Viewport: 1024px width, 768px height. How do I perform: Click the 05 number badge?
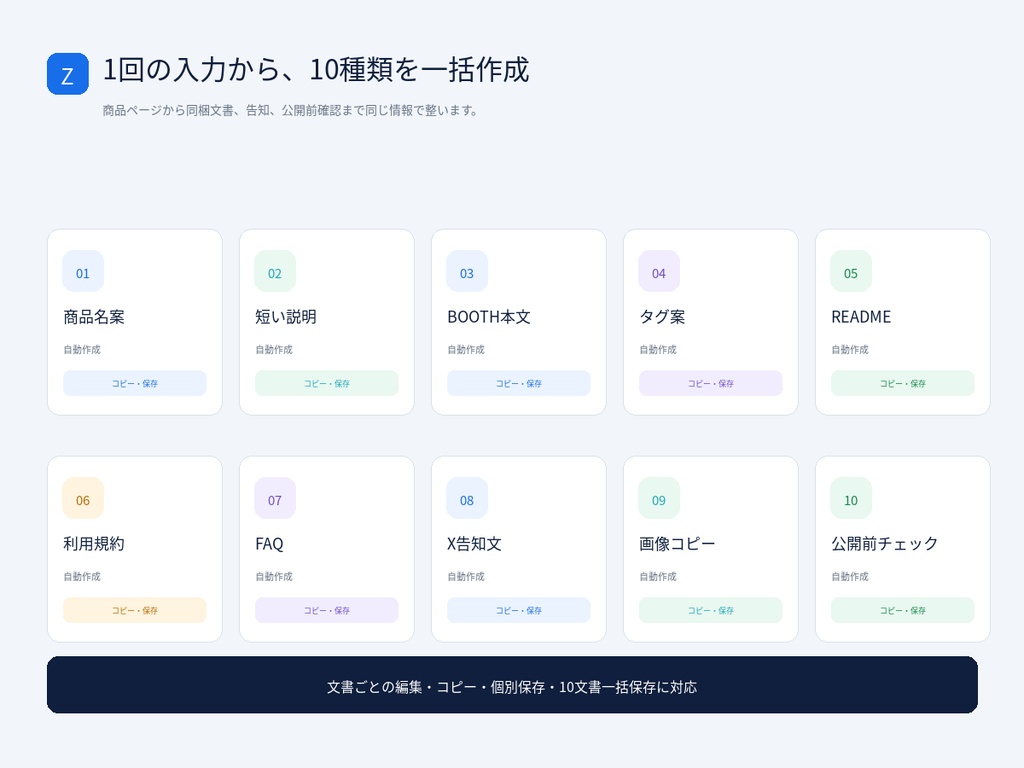coord(851,271)
